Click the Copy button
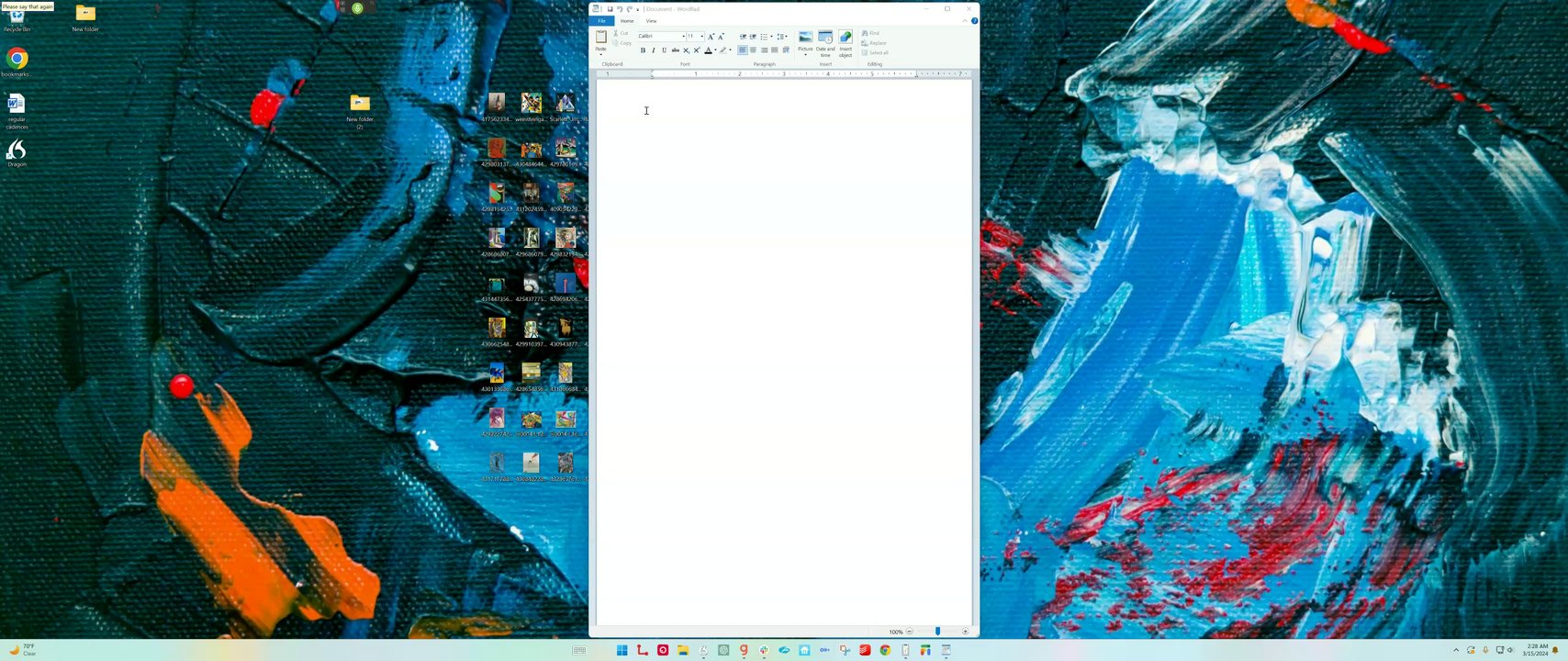Viewport: 1568px width, 661px height. click(x=622, y=43)
